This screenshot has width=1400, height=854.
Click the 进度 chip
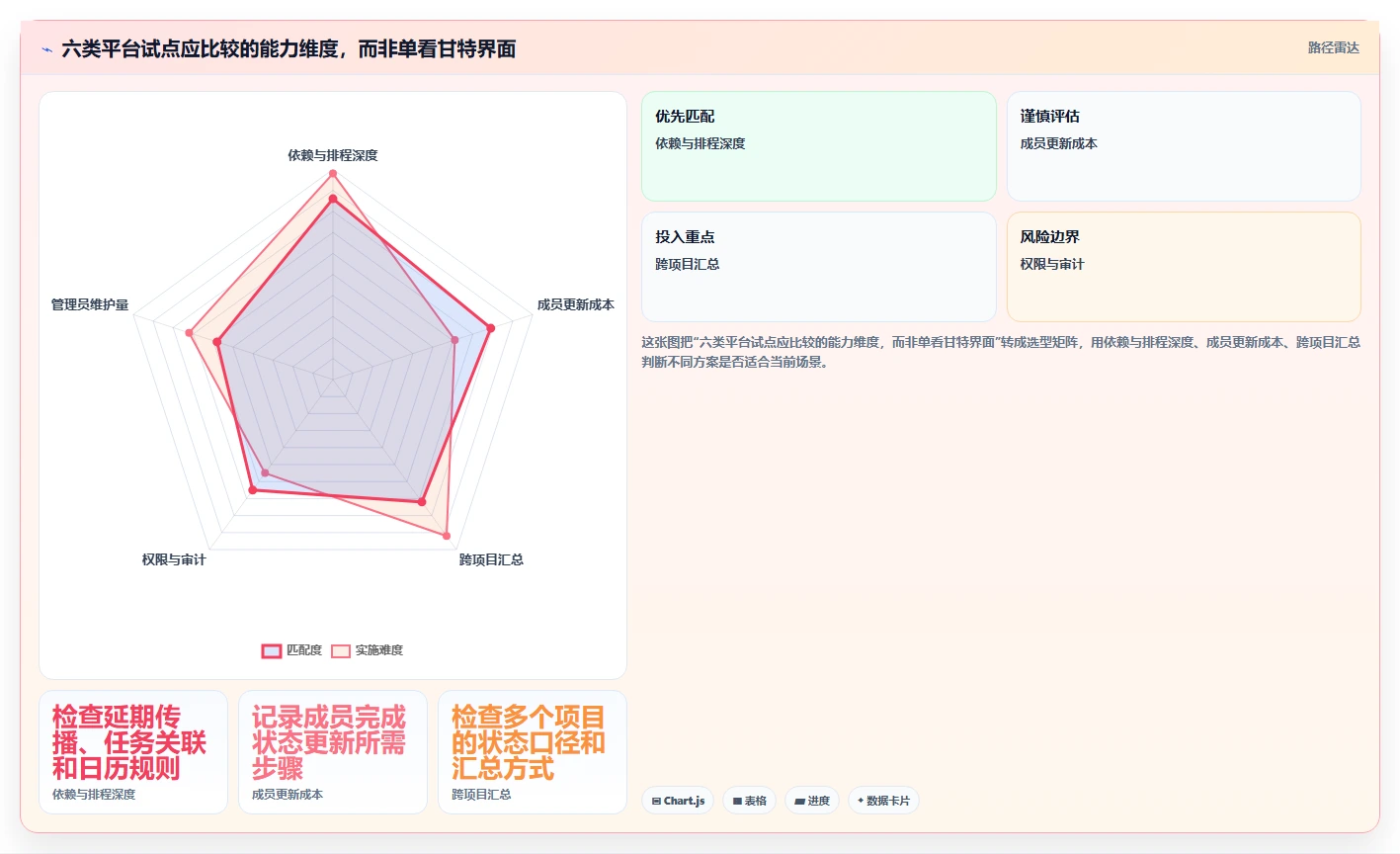point(812,801)
